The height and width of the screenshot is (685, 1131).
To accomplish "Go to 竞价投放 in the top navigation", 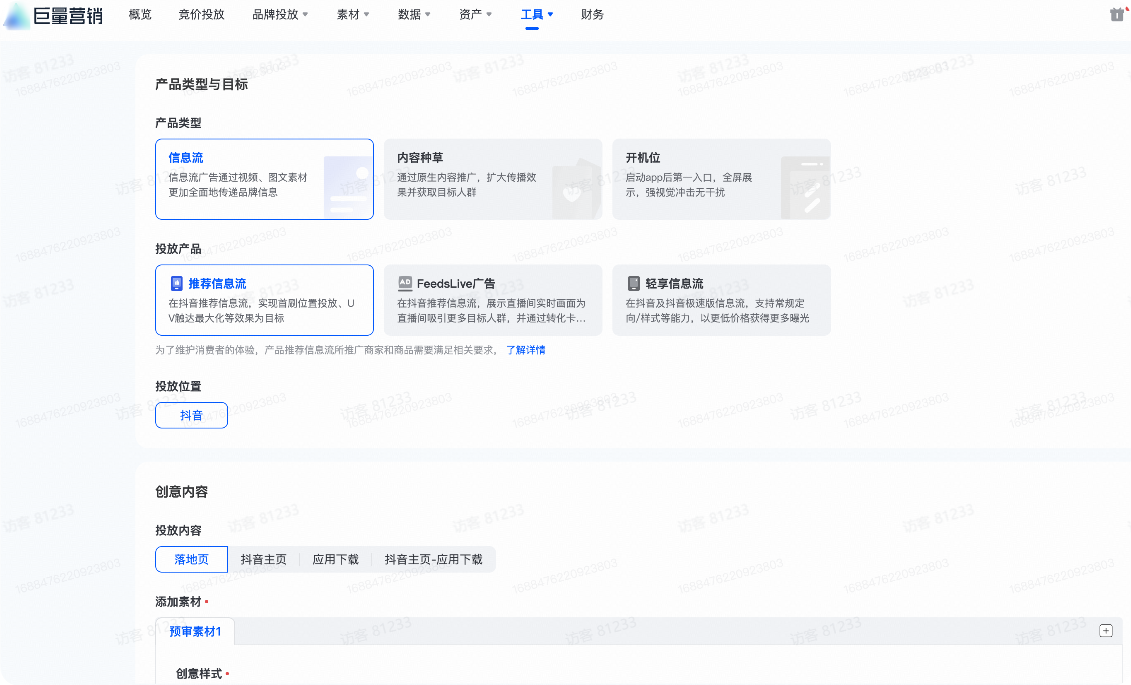I will point(201,14).
